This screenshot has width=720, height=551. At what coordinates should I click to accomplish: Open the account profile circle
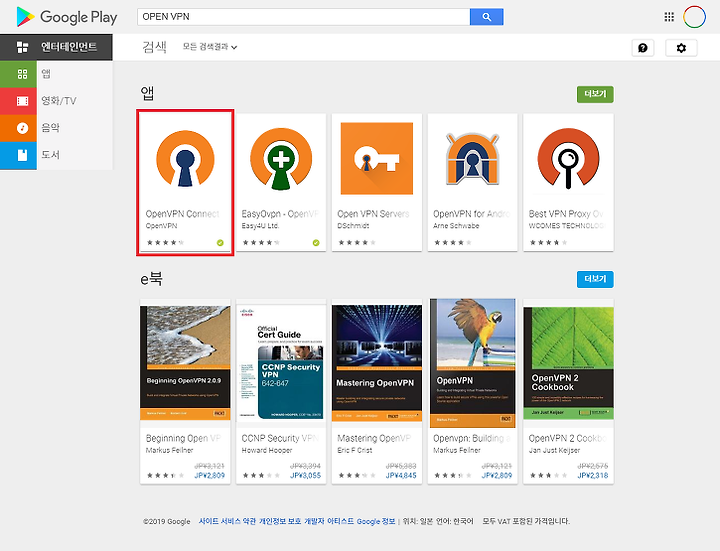point(694,17)
